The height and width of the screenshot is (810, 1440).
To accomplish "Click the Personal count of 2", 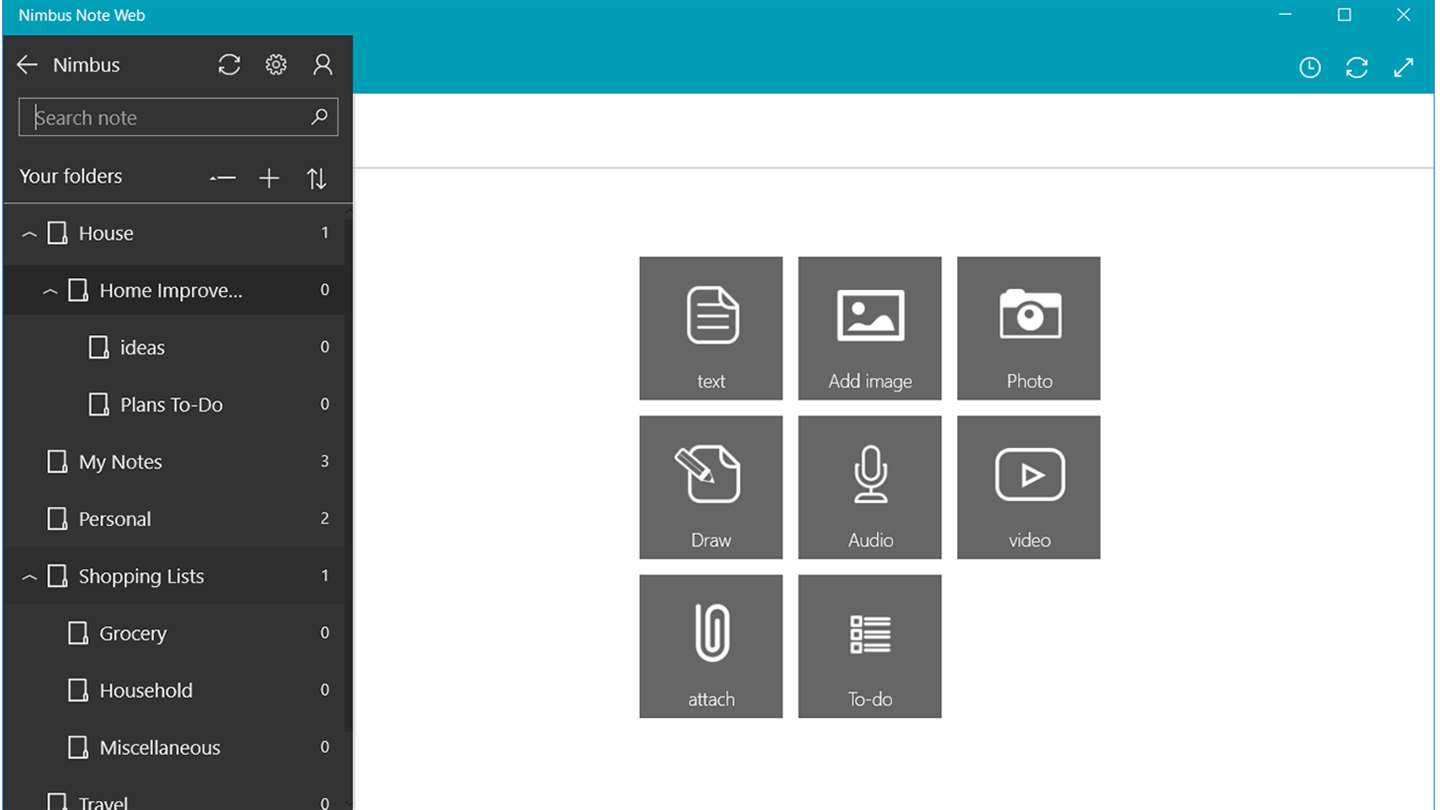I will point(325,518).
